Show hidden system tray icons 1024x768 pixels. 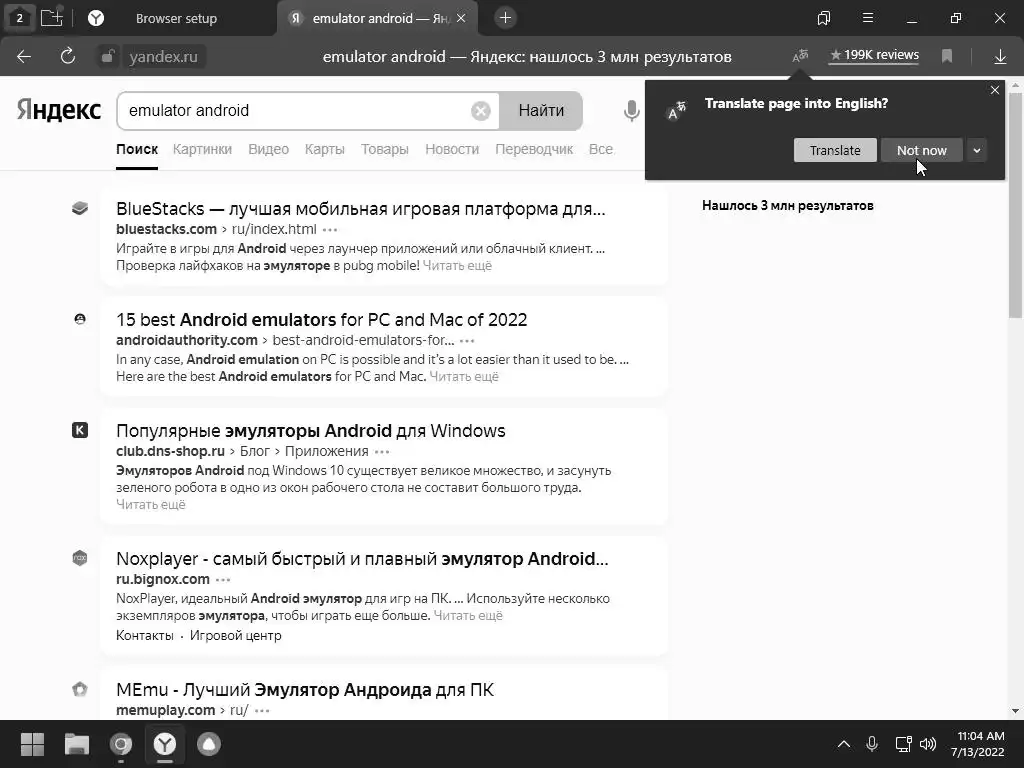844,744
